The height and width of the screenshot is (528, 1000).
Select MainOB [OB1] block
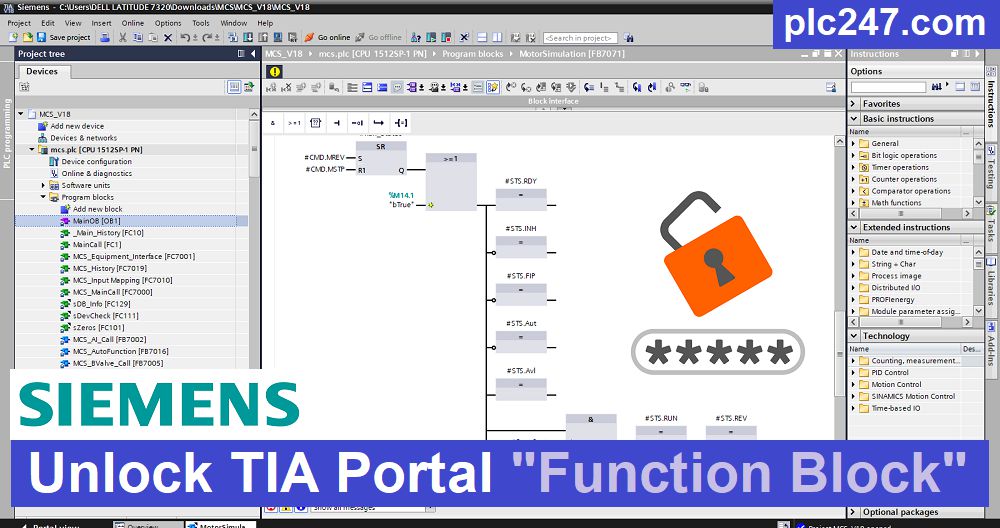point(96,221)
